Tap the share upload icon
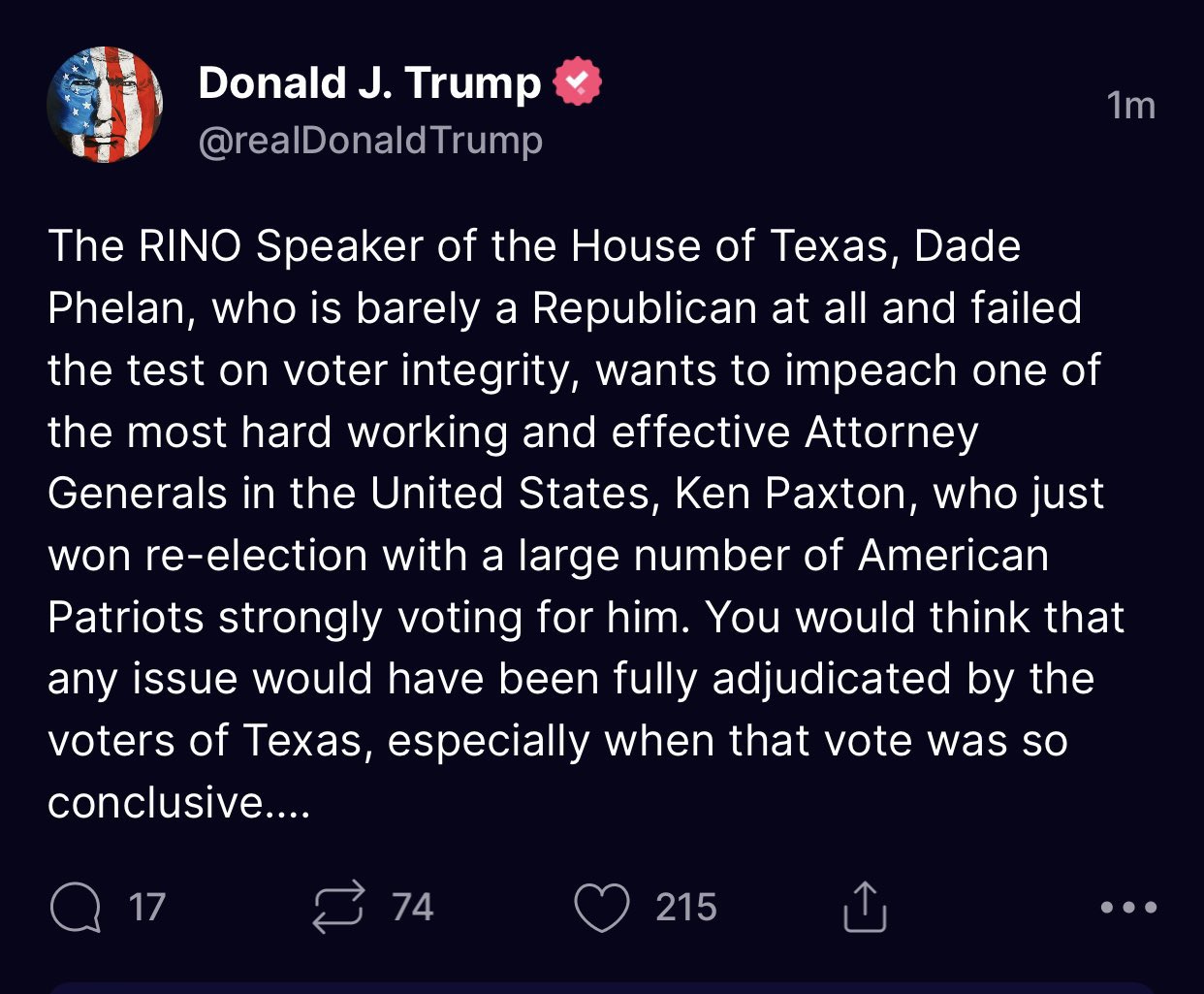The width and height of the screenshot is (1204, 994). point(864,908)
